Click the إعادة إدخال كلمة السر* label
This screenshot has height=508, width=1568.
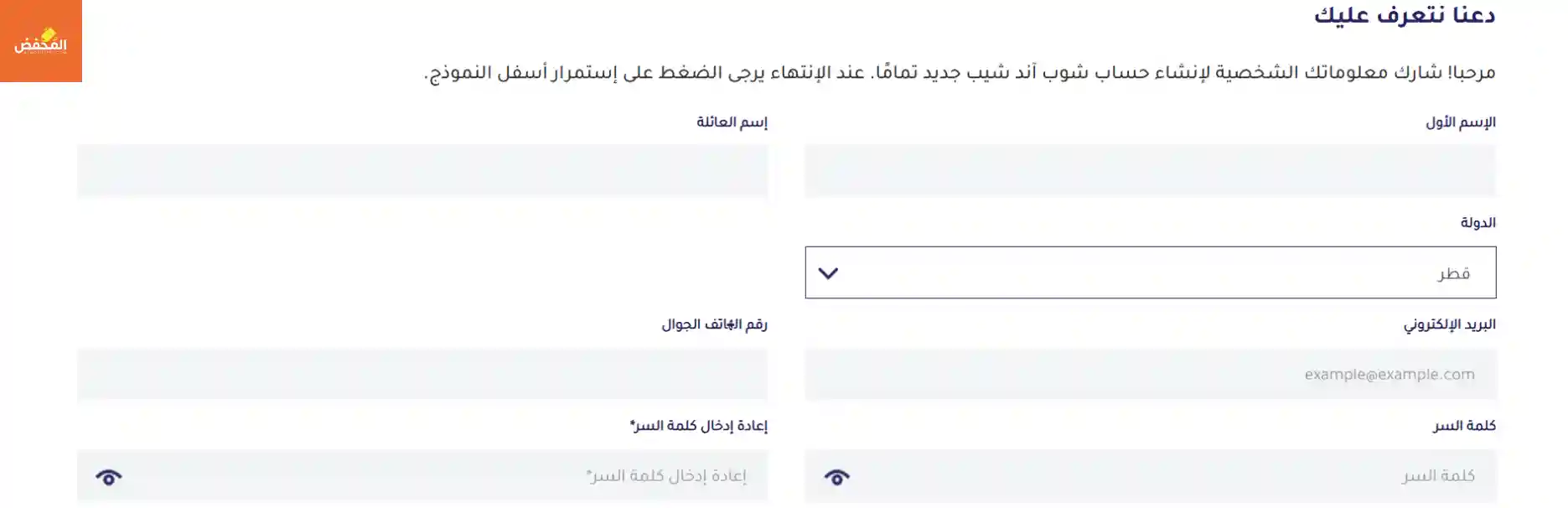coord(698,426)
